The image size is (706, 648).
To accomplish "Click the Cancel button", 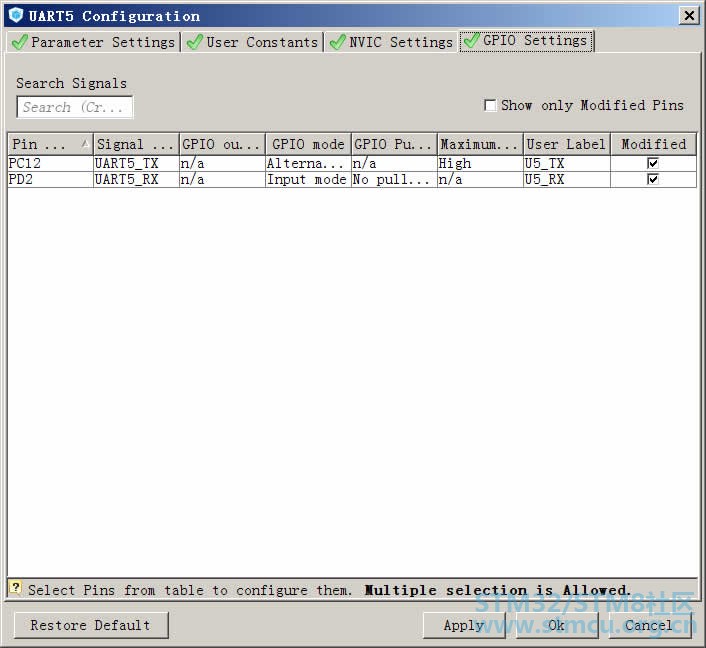I will tap(649, 625).
